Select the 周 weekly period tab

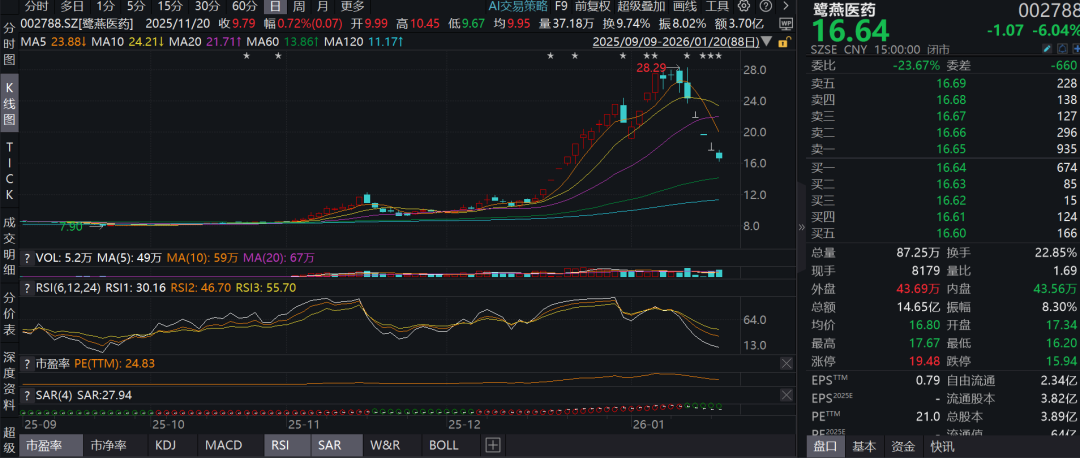point(298,6)
